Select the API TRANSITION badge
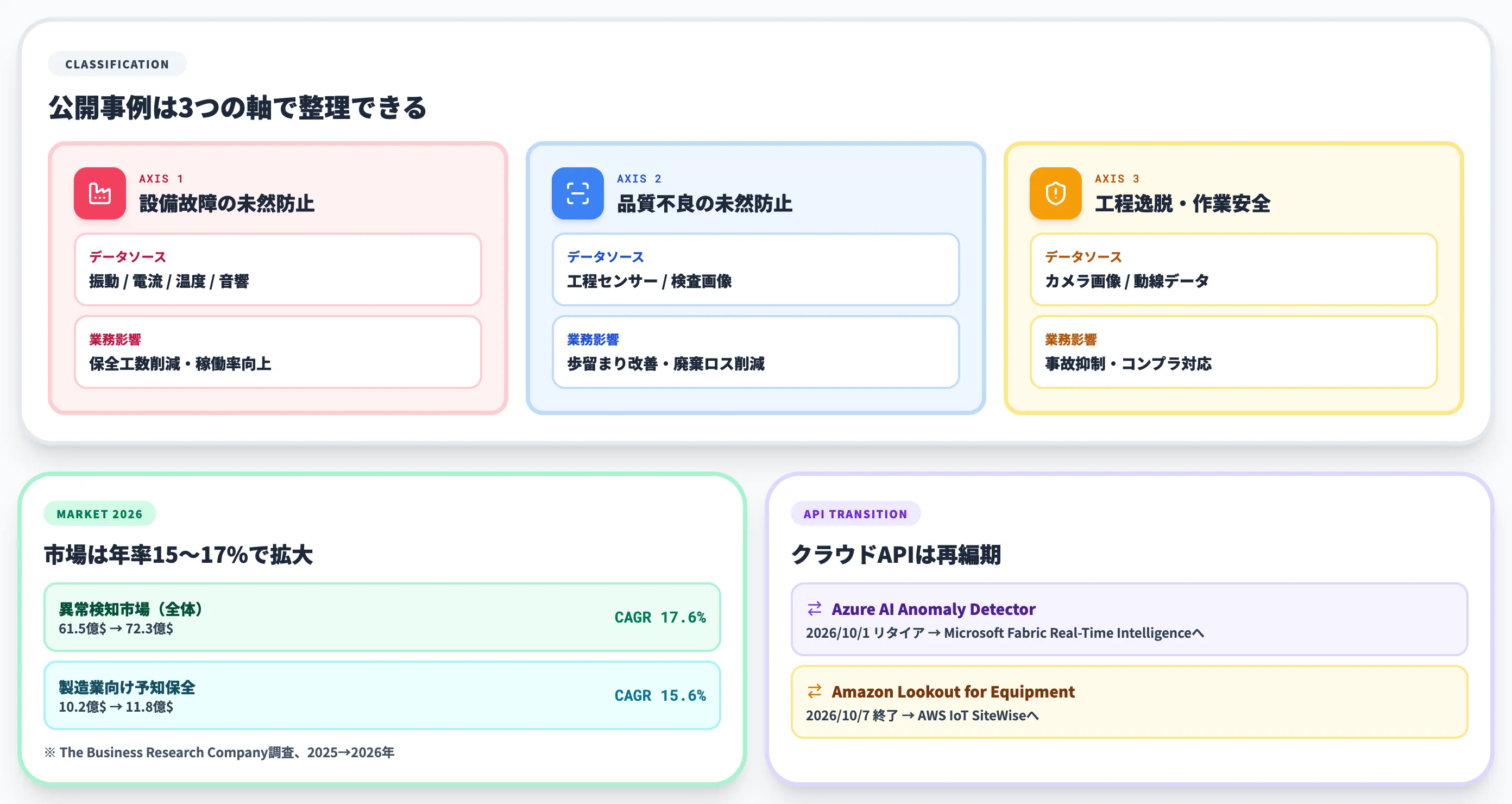 tap(856, 513)
